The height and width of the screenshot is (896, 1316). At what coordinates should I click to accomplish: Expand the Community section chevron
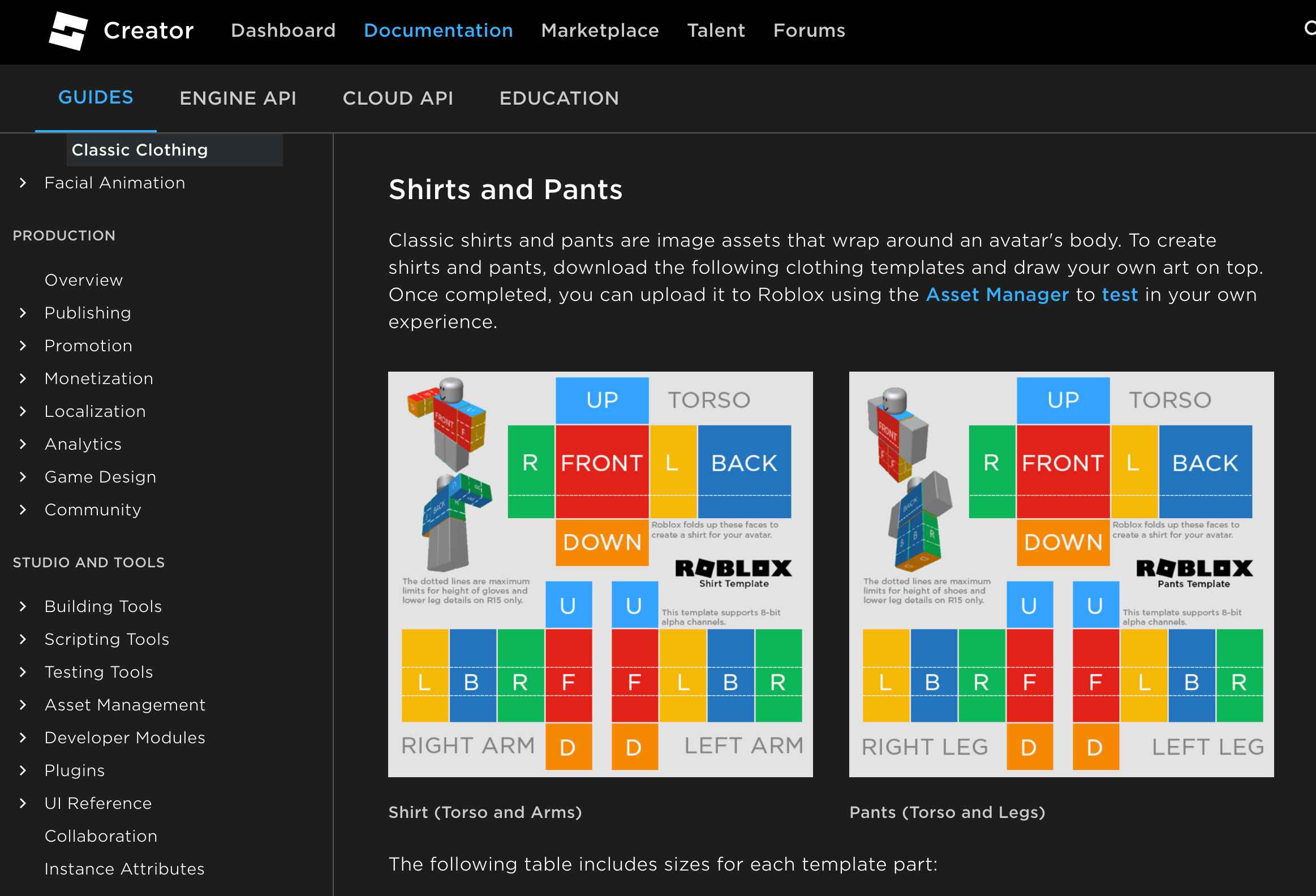[23, 510]
